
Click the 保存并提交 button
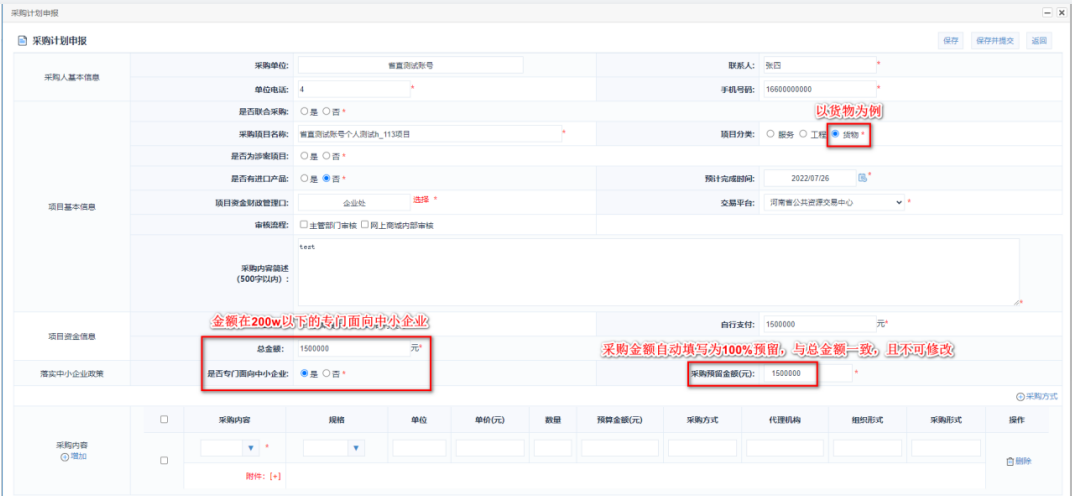(995, 41)
